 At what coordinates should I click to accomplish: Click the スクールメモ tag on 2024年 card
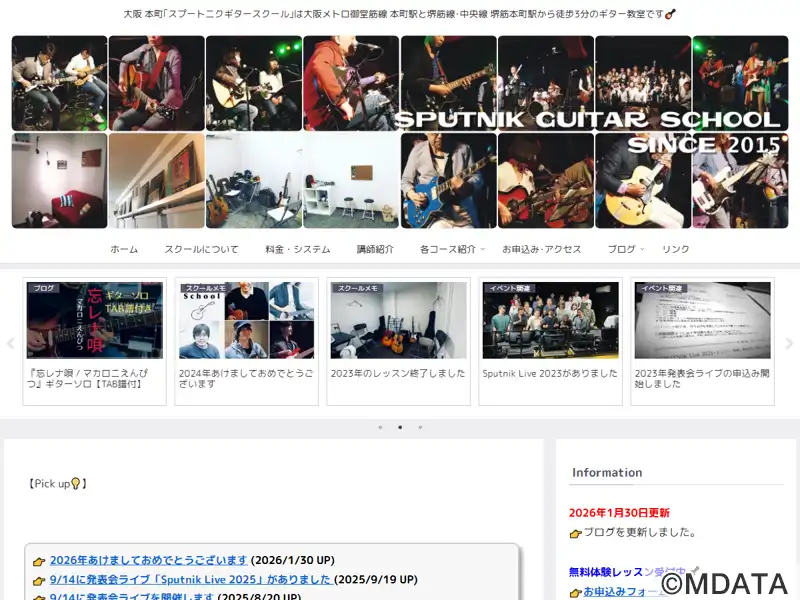206,288
